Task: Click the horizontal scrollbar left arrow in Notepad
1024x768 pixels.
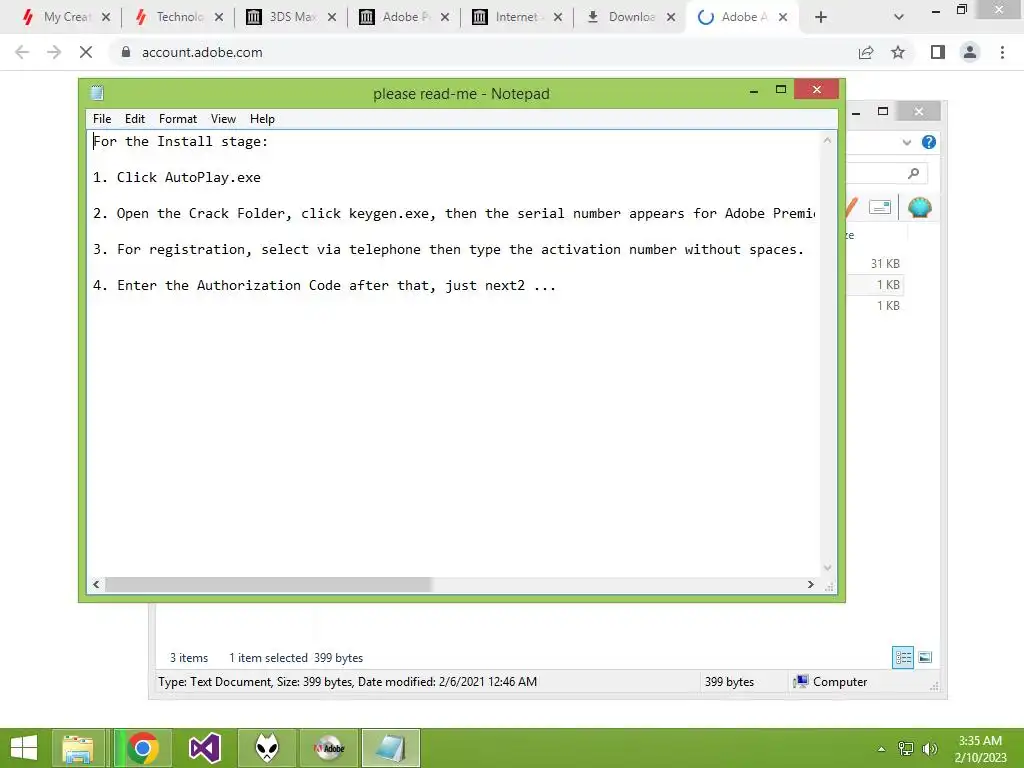Action: [97, 584]
